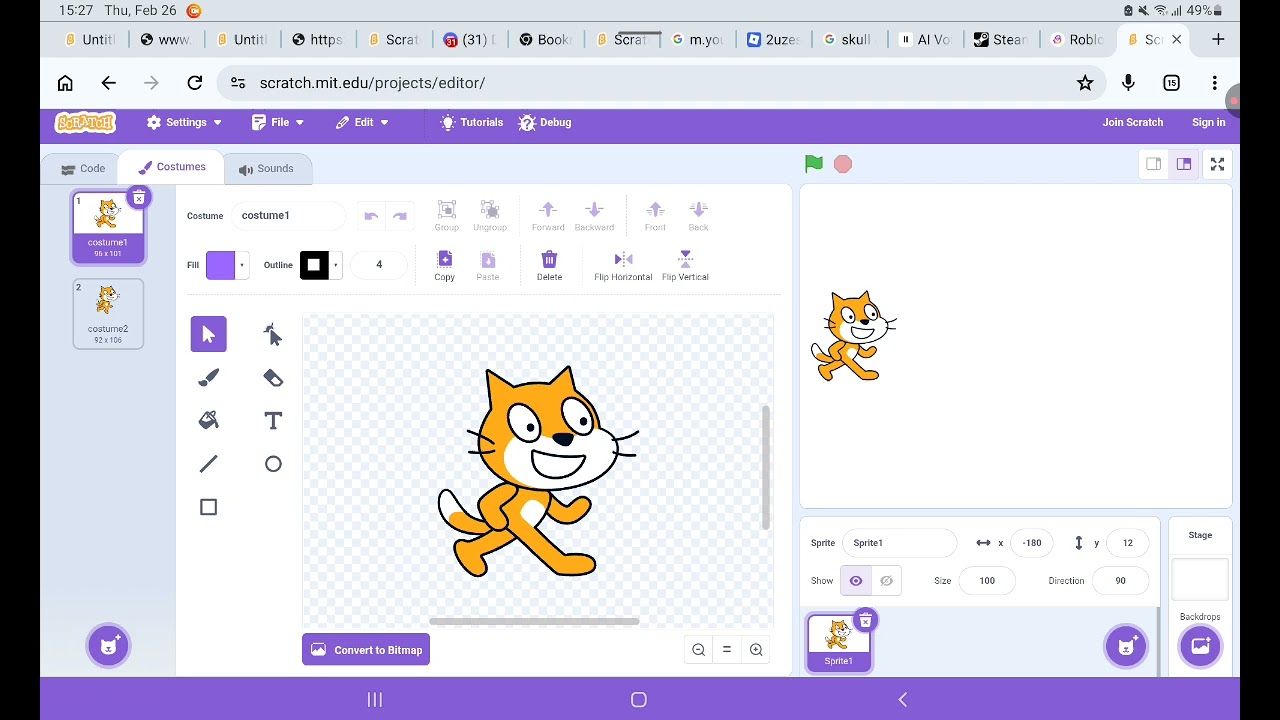
Task: Click the Join Scratch link
Action: [1133, 122]
